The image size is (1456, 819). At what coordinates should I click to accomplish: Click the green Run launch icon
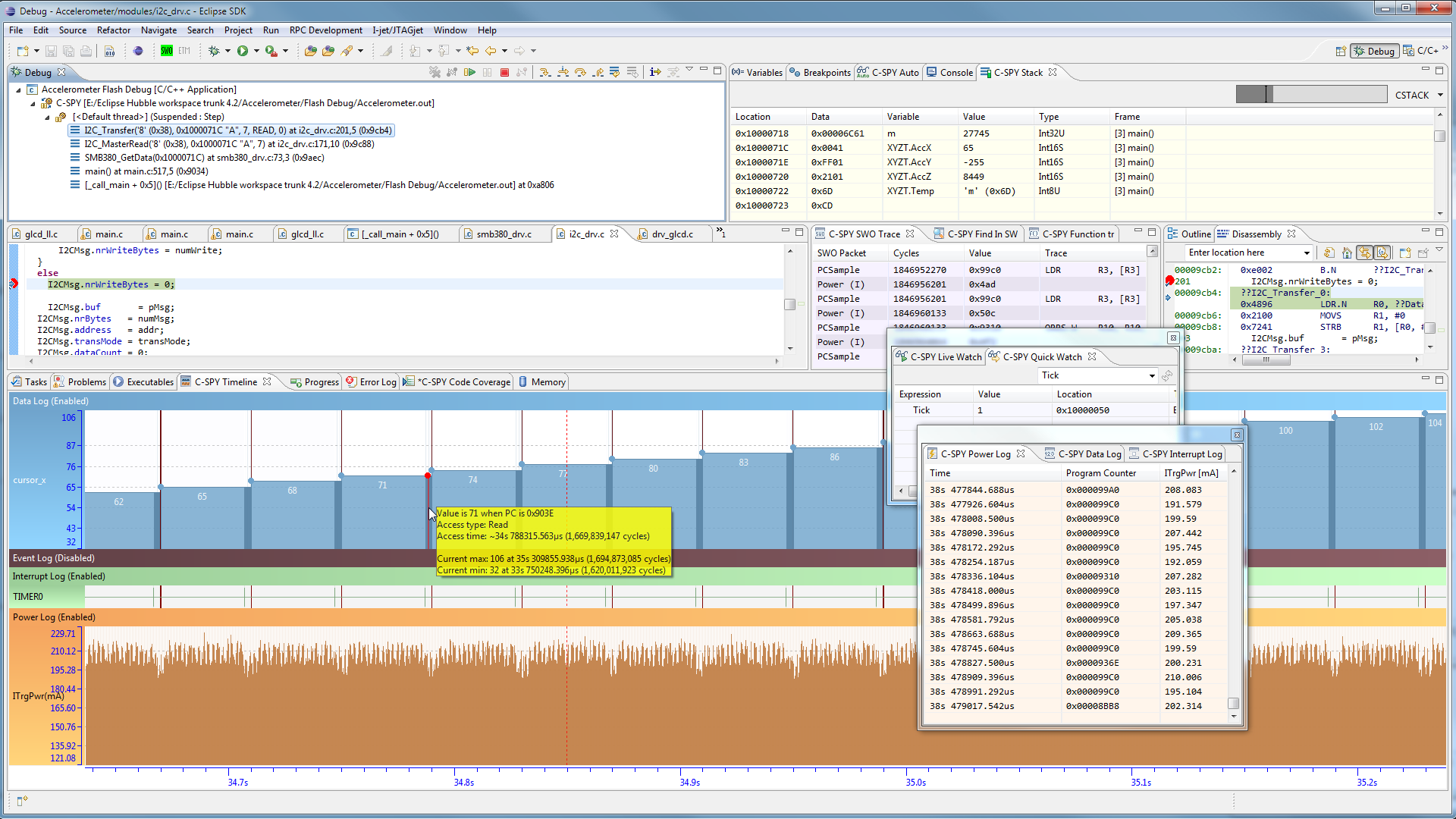[243, 51]
